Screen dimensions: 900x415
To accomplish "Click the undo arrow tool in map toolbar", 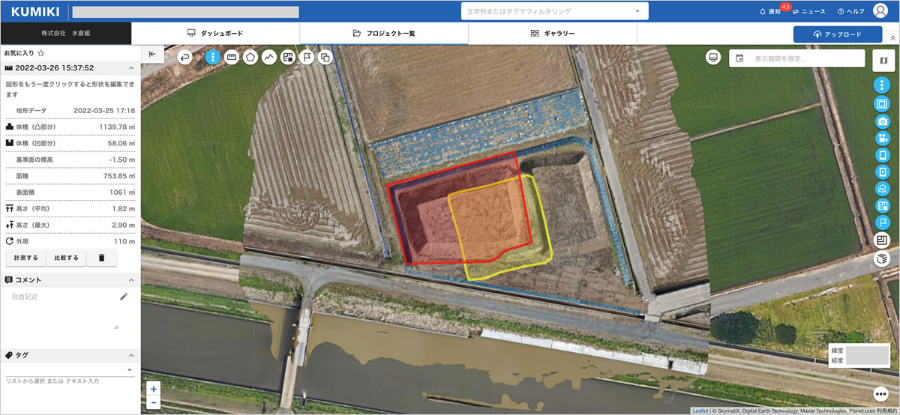I will (185, 57).
